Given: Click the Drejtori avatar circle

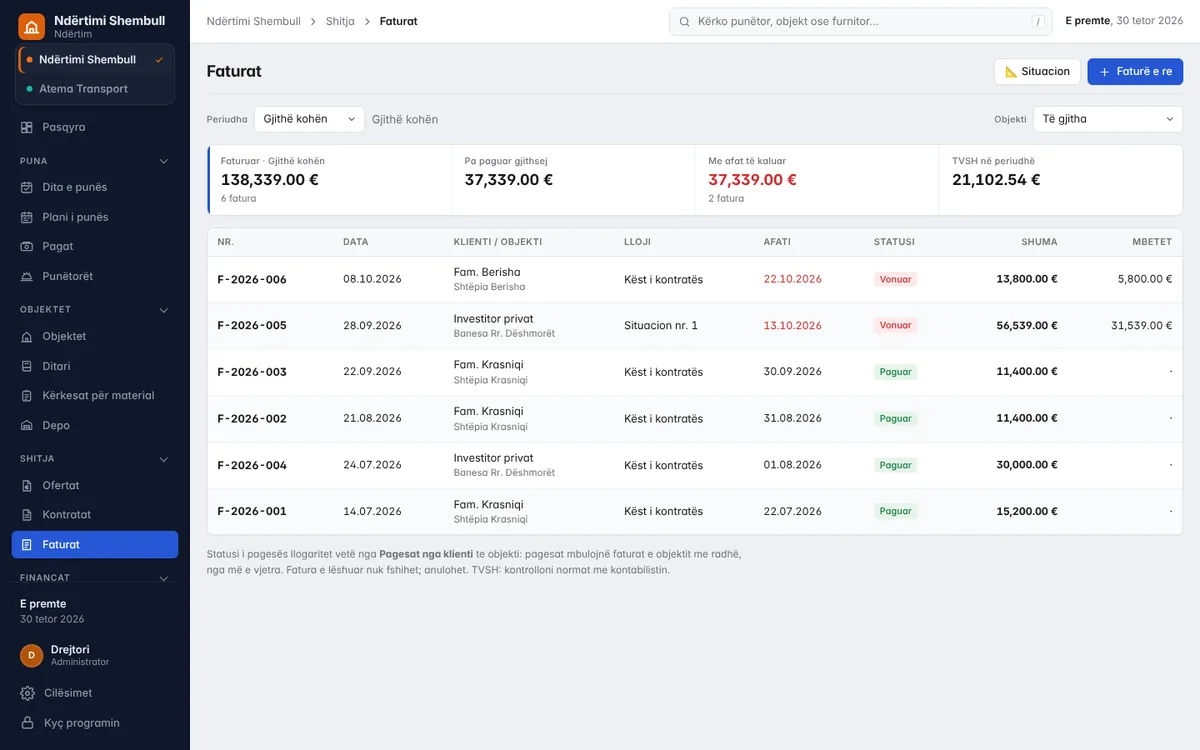Looking at the screenshot, I should tap(32, 655).
